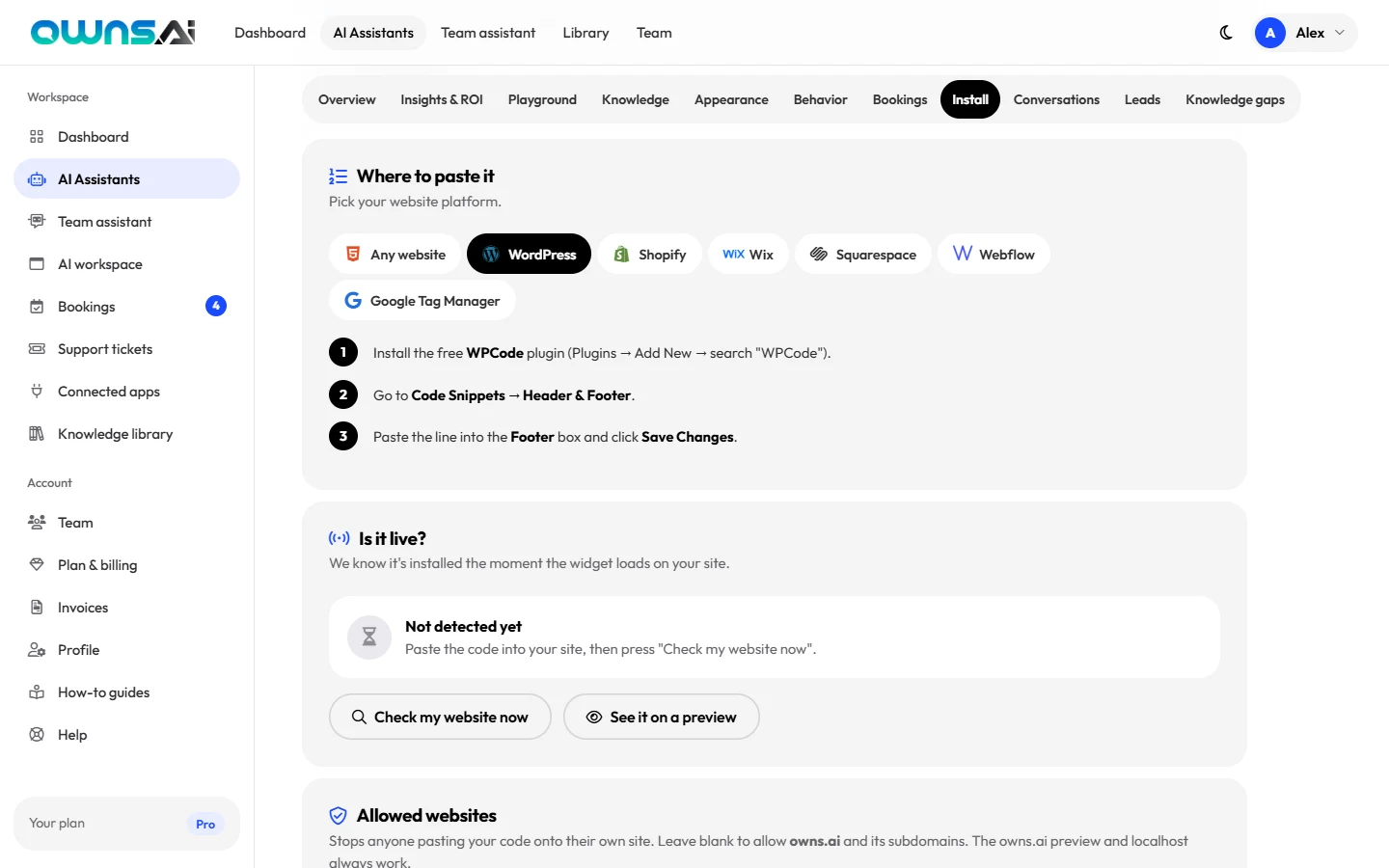Click the Invoices document icon
The width and height of the screenshot is (1389, 868).
(x=37, y=608)
